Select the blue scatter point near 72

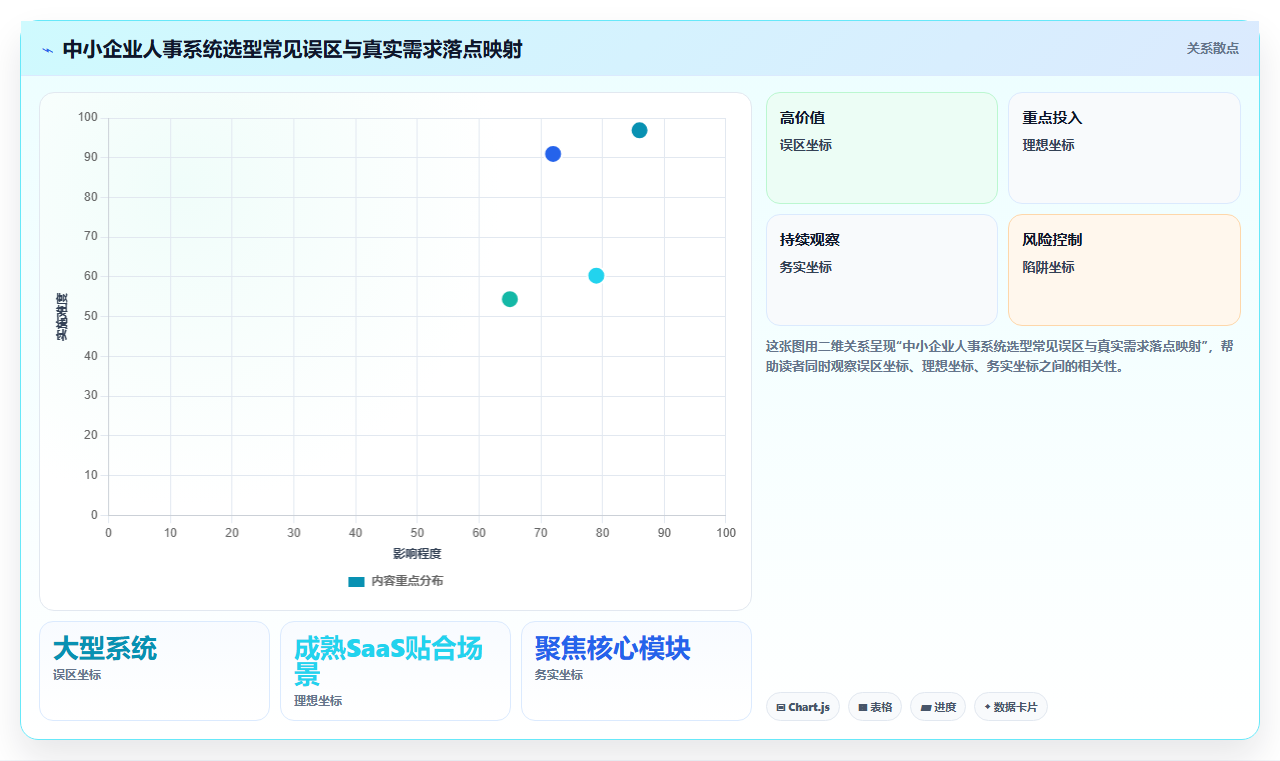[553, 154]
